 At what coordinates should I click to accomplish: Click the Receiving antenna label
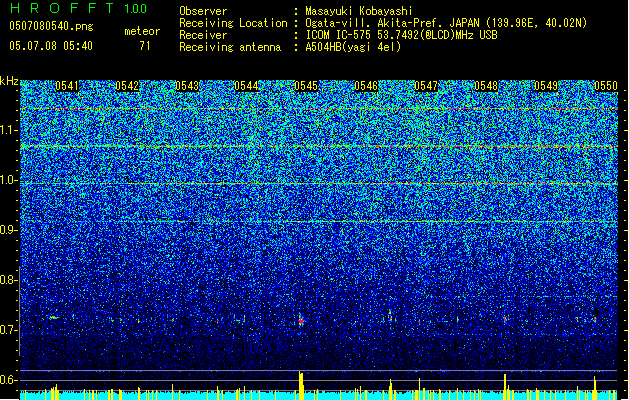(x=230, y=47)
